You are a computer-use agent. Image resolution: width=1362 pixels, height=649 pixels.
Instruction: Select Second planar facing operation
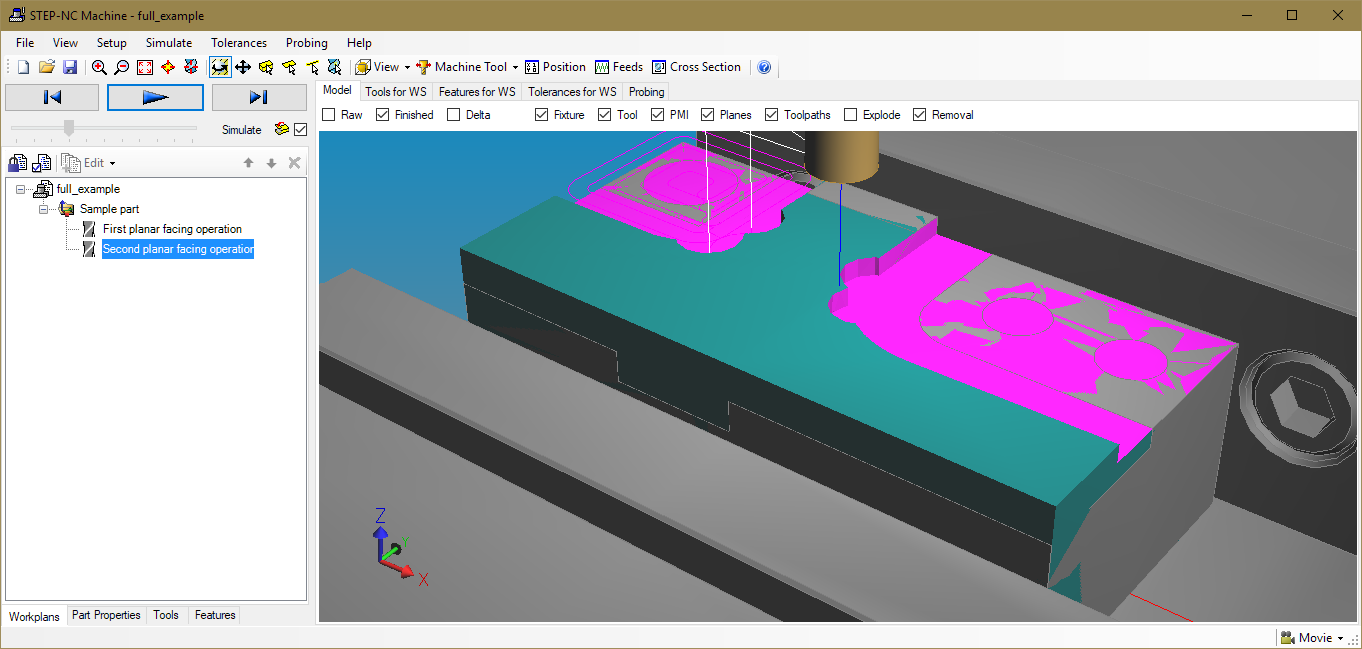[x=178, y=249]
